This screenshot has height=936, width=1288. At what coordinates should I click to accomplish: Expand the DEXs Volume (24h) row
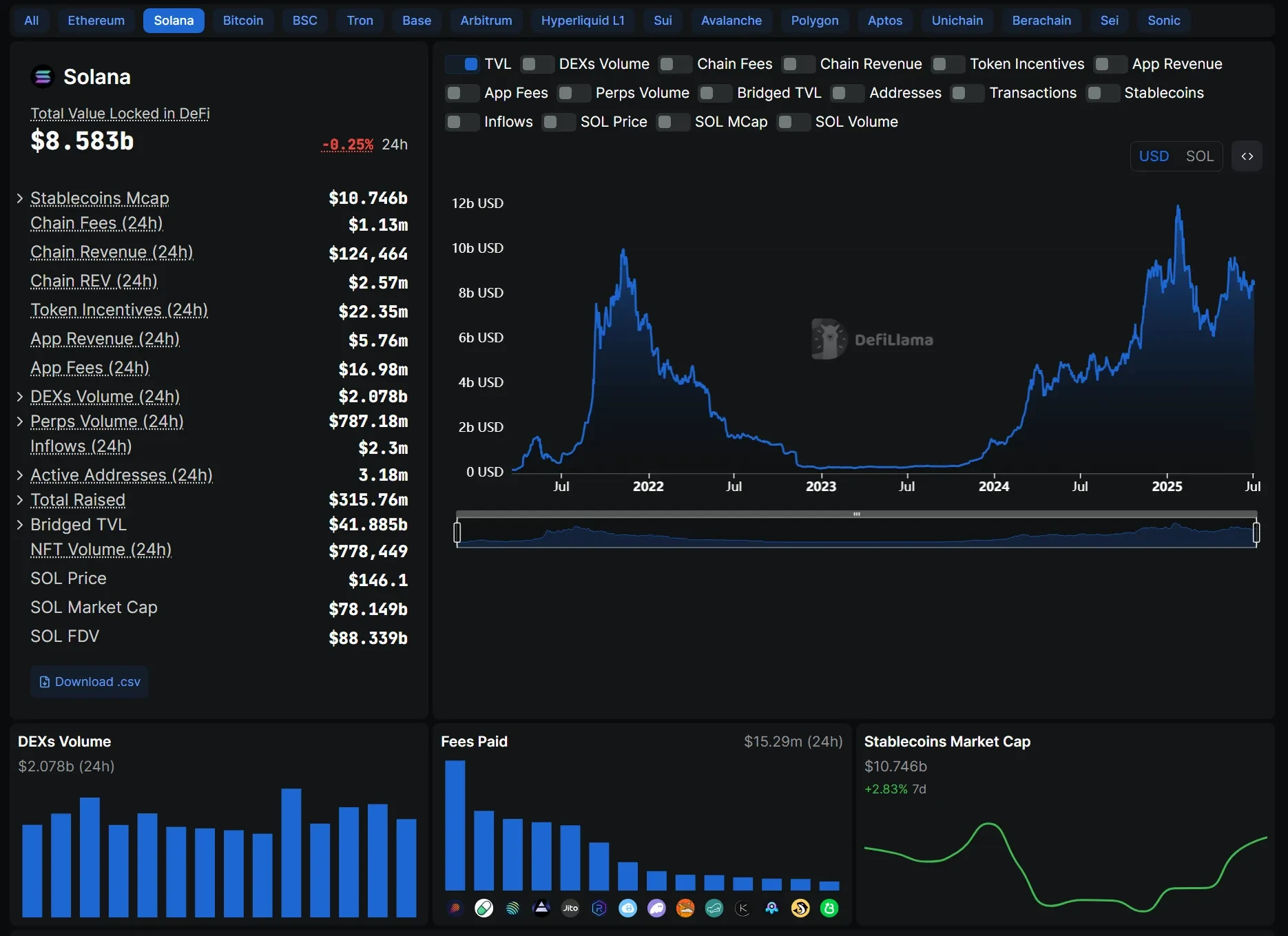click(20, 397)
